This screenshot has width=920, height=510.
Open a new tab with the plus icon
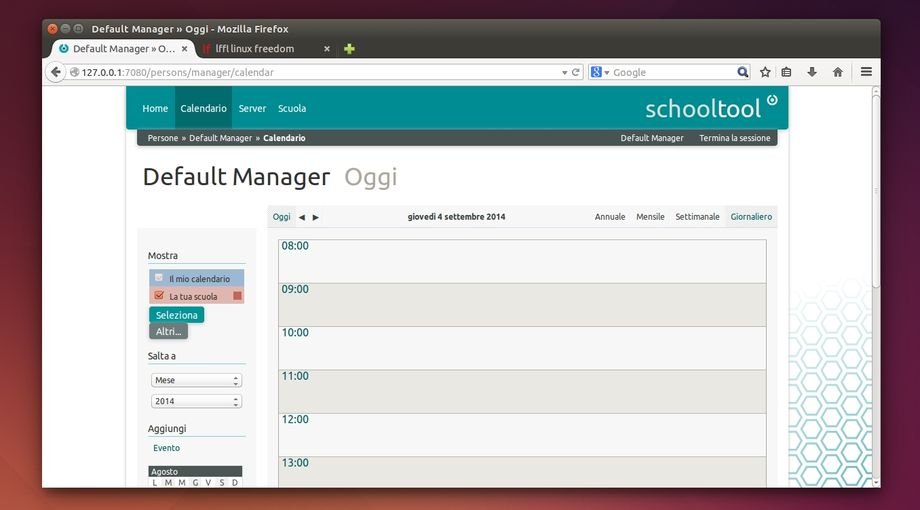point(349,48)
